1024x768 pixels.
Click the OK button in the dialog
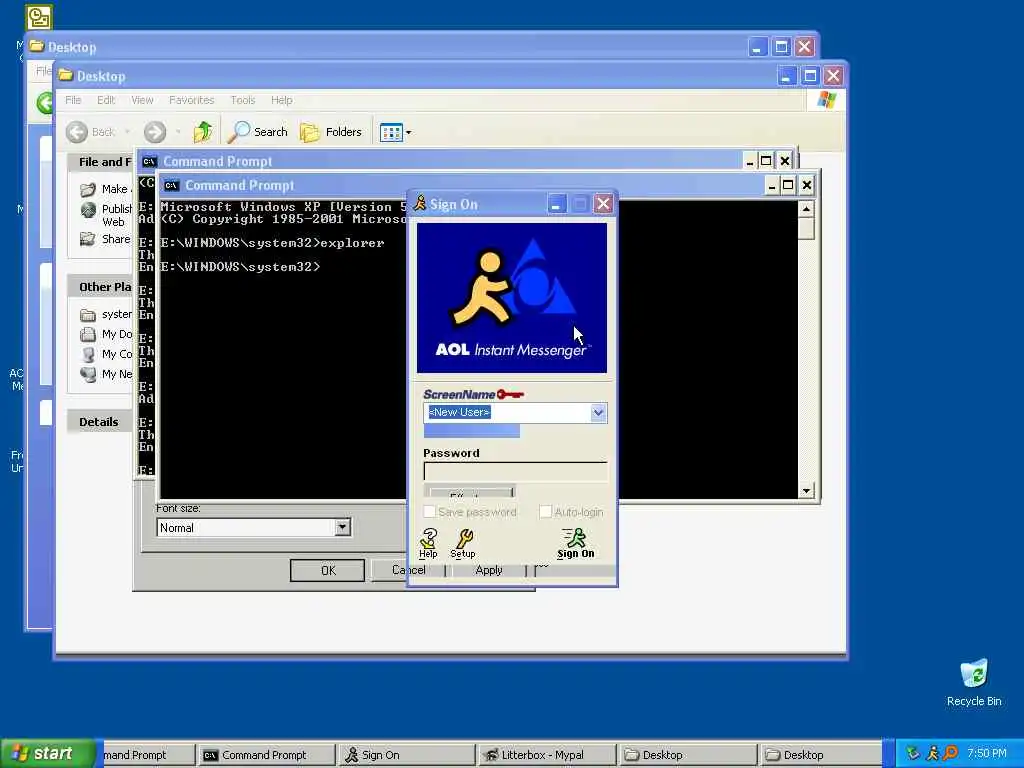click(x=328, y=570)
